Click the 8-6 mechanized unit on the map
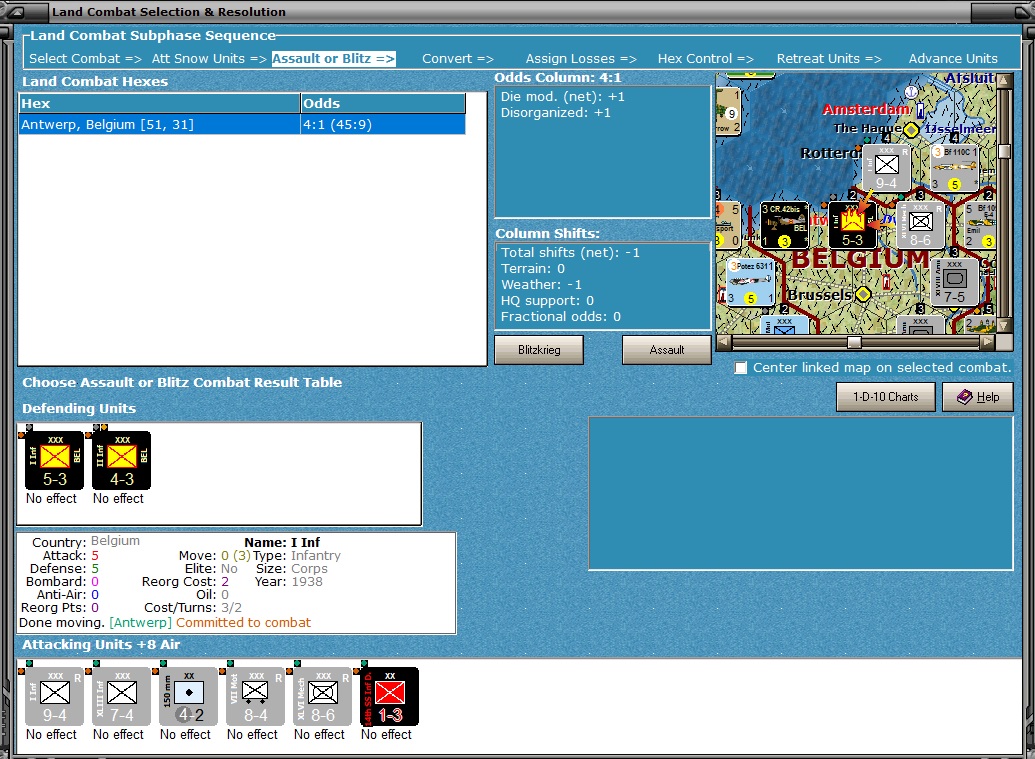1035x759 pixels. pos(920,225)
